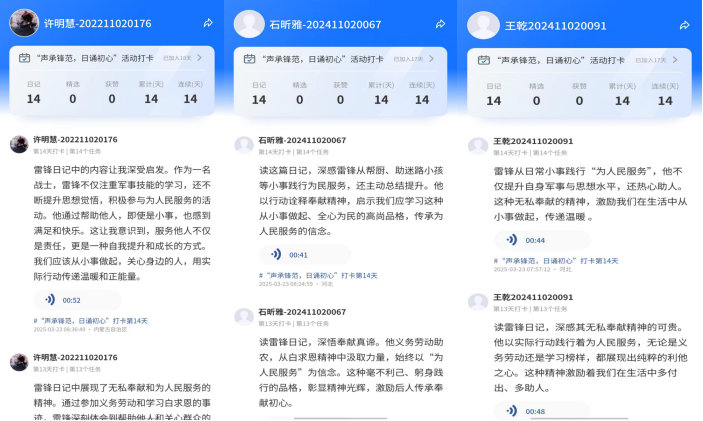Open 王乾's large profile avatar
703x421 pixels.
click(484, 24)
